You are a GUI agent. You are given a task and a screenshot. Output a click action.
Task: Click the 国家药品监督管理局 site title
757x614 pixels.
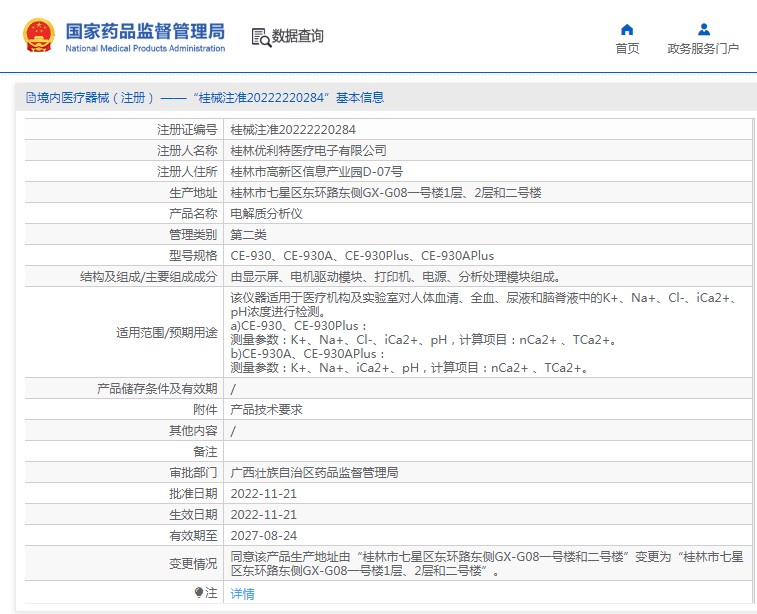145,30
